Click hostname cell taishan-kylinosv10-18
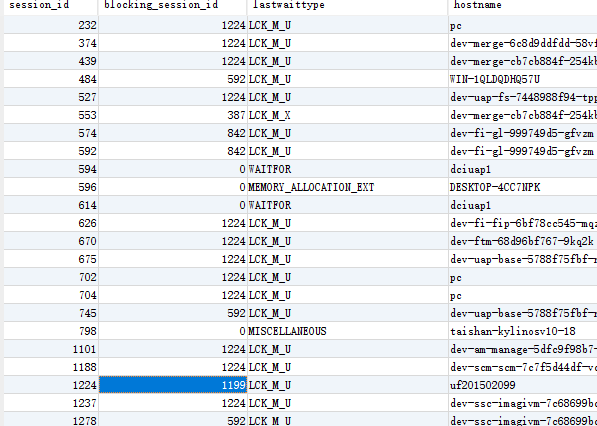Viewport: 597px width, 426px height. (523, 331)
